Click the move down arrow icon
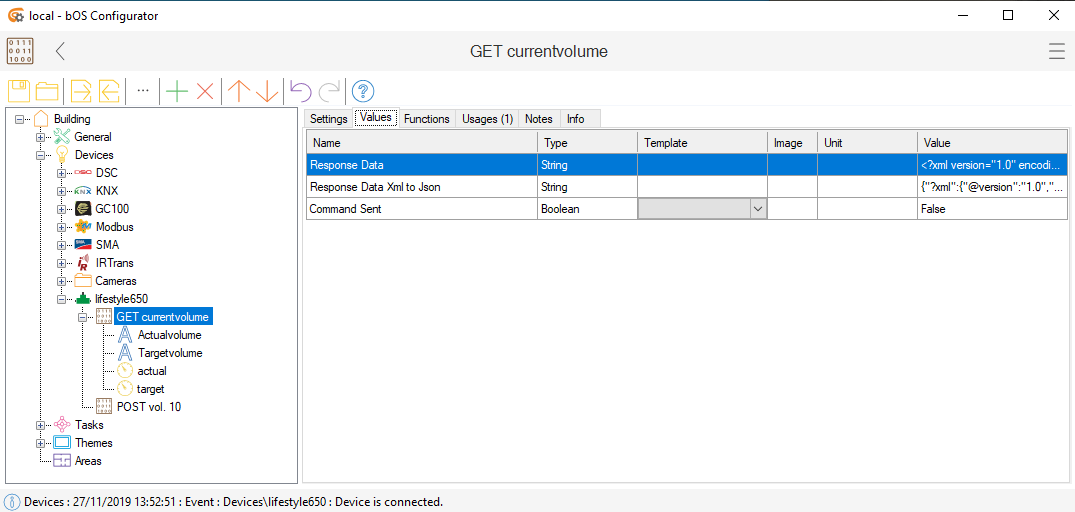The width and height of the screenshot is (1075, 512). (267, 91)
